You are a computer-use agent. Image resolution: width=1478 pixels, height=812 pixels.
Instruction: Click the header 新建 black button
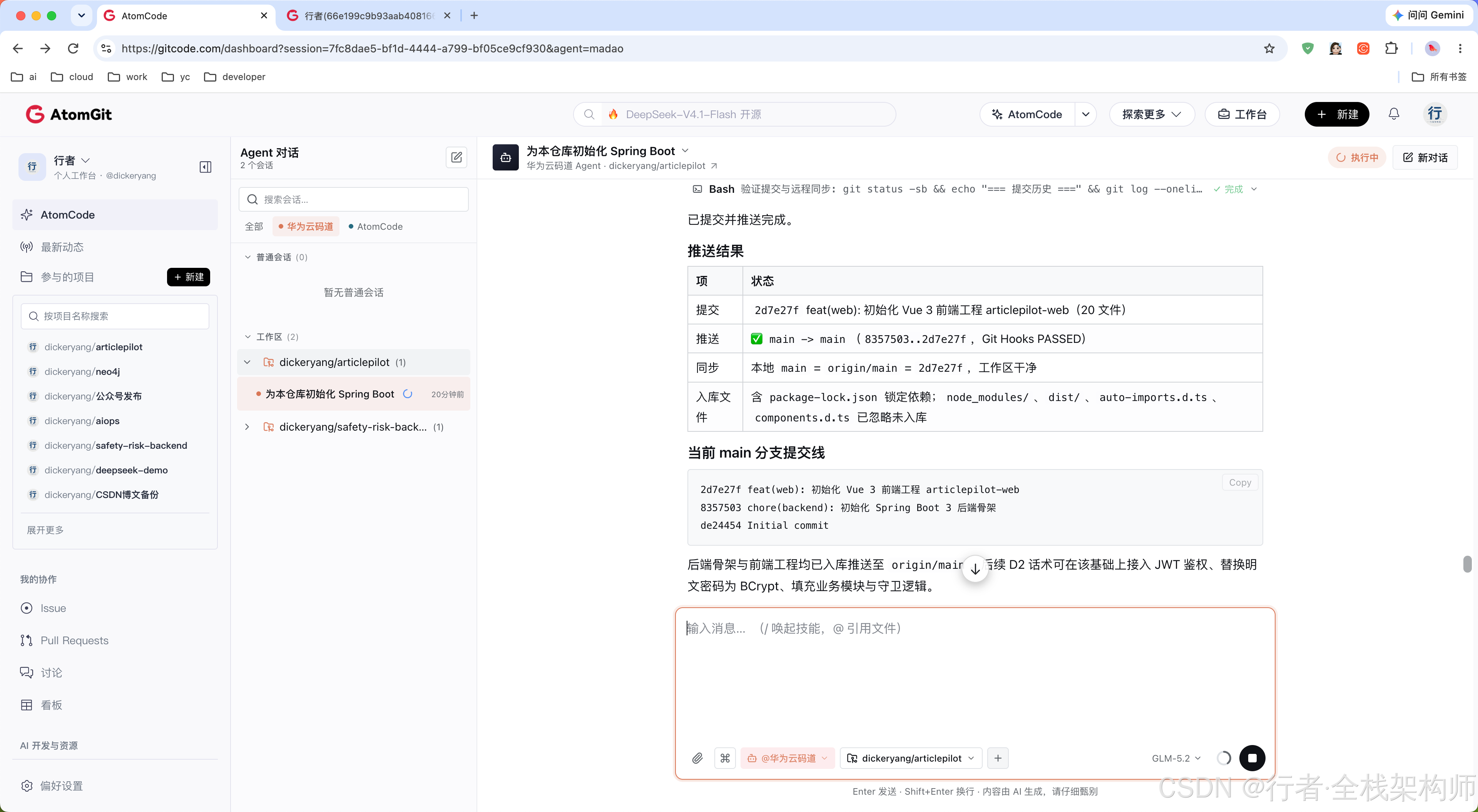(x=1336, y=114)
